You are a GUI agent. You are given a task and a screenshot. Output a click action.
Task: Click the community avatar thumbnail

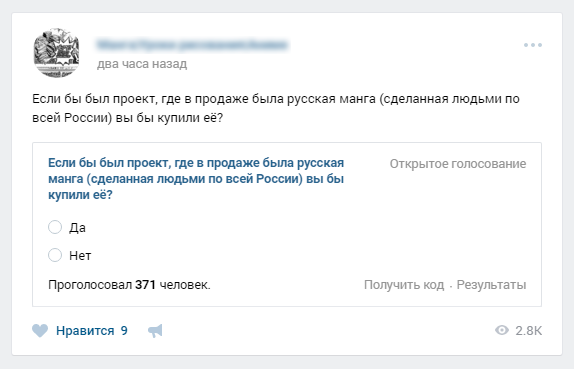(56, 53)
